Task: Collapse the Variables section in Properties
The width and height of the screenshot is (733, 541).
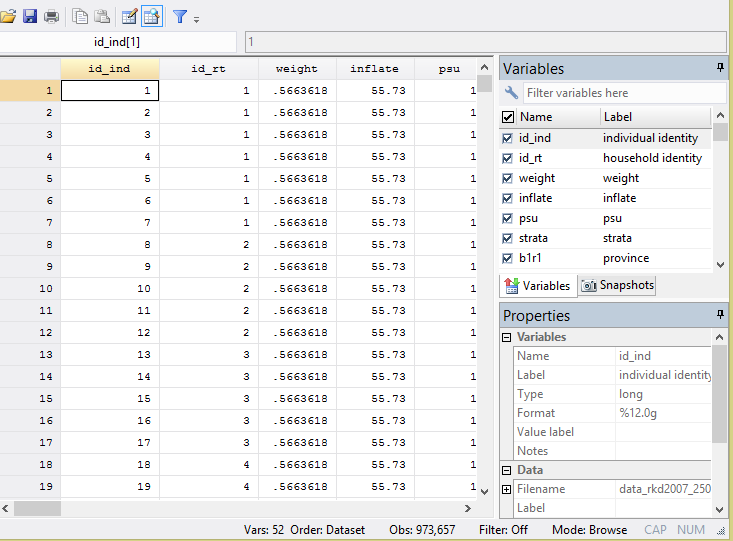Action: (x=507, y=337)
